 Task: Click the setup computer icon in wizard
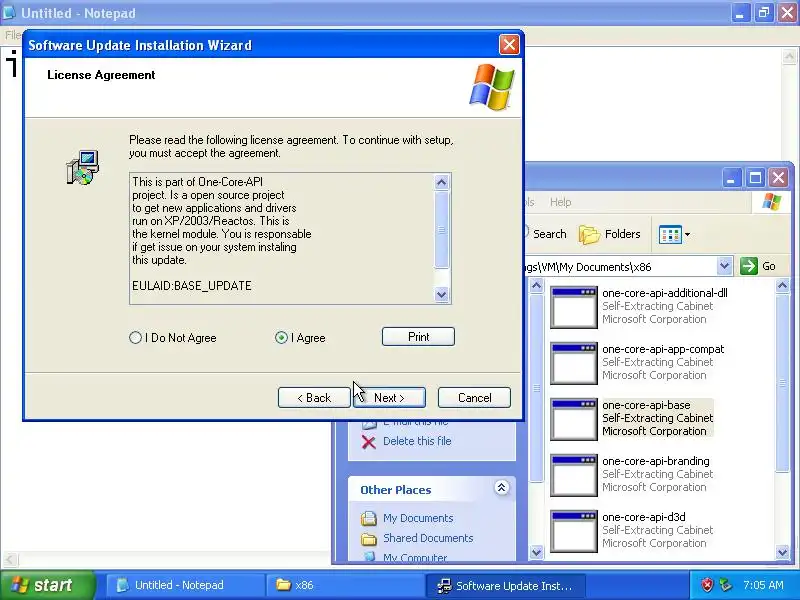click(83, 167)
